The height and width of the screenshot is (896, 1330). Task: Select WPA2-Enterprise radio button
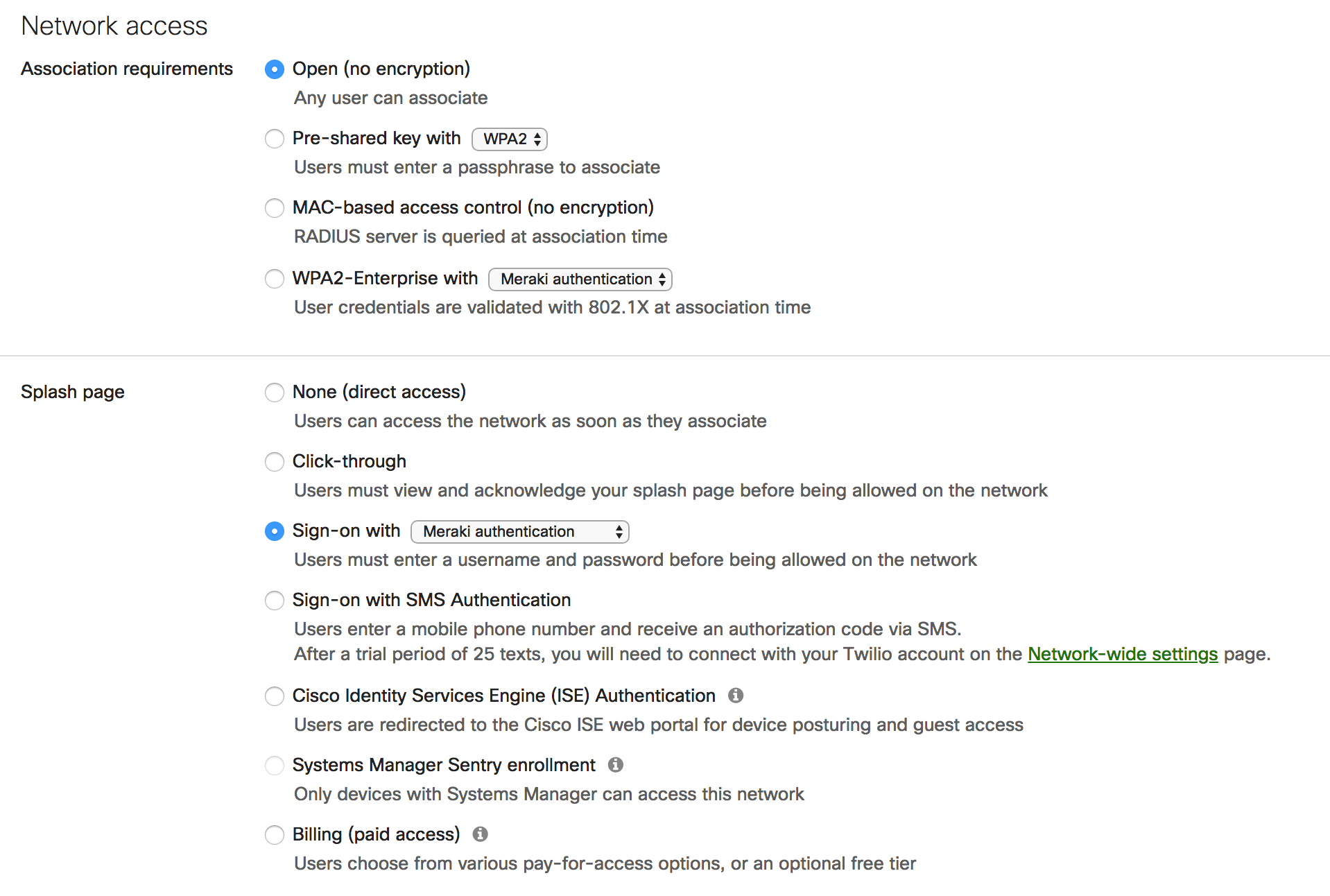tap(275, 279)
